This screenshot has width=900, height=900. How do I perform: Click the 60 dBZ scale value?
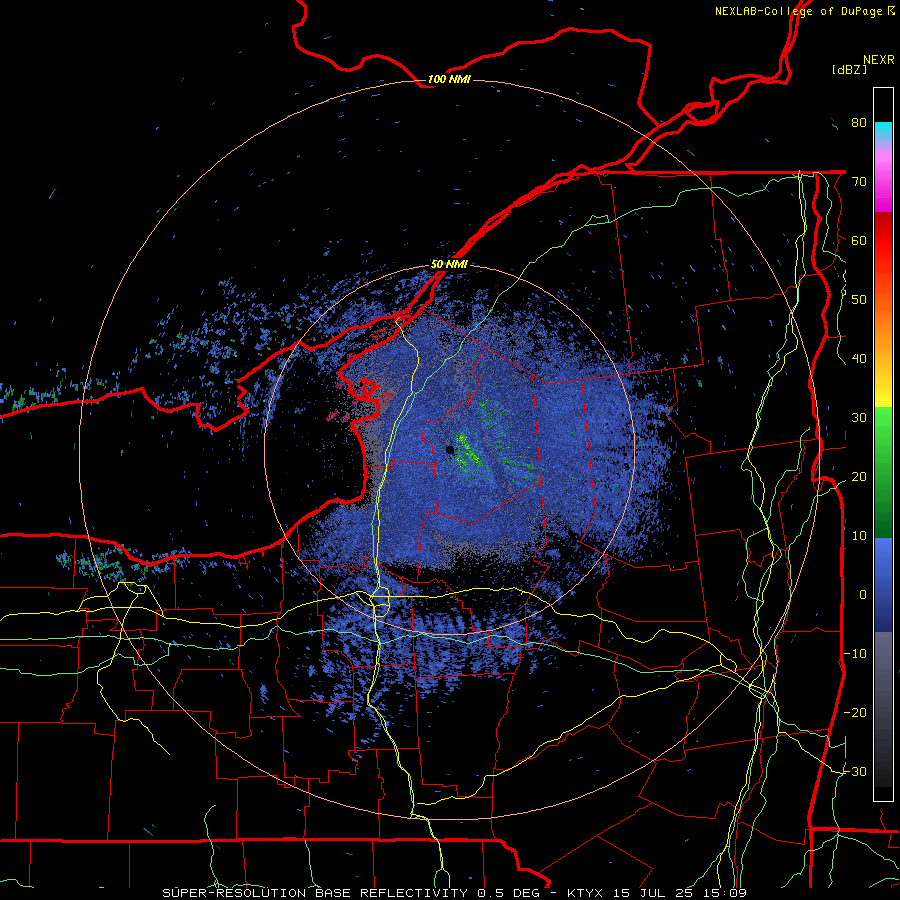pos(859,241)
